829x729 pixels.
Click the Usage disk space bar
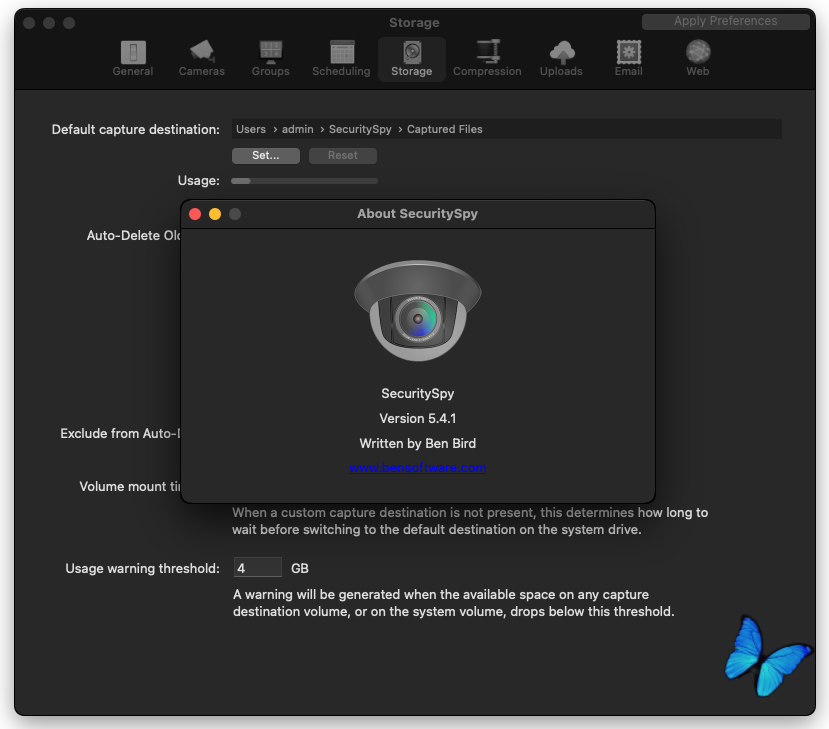[305, 181]
